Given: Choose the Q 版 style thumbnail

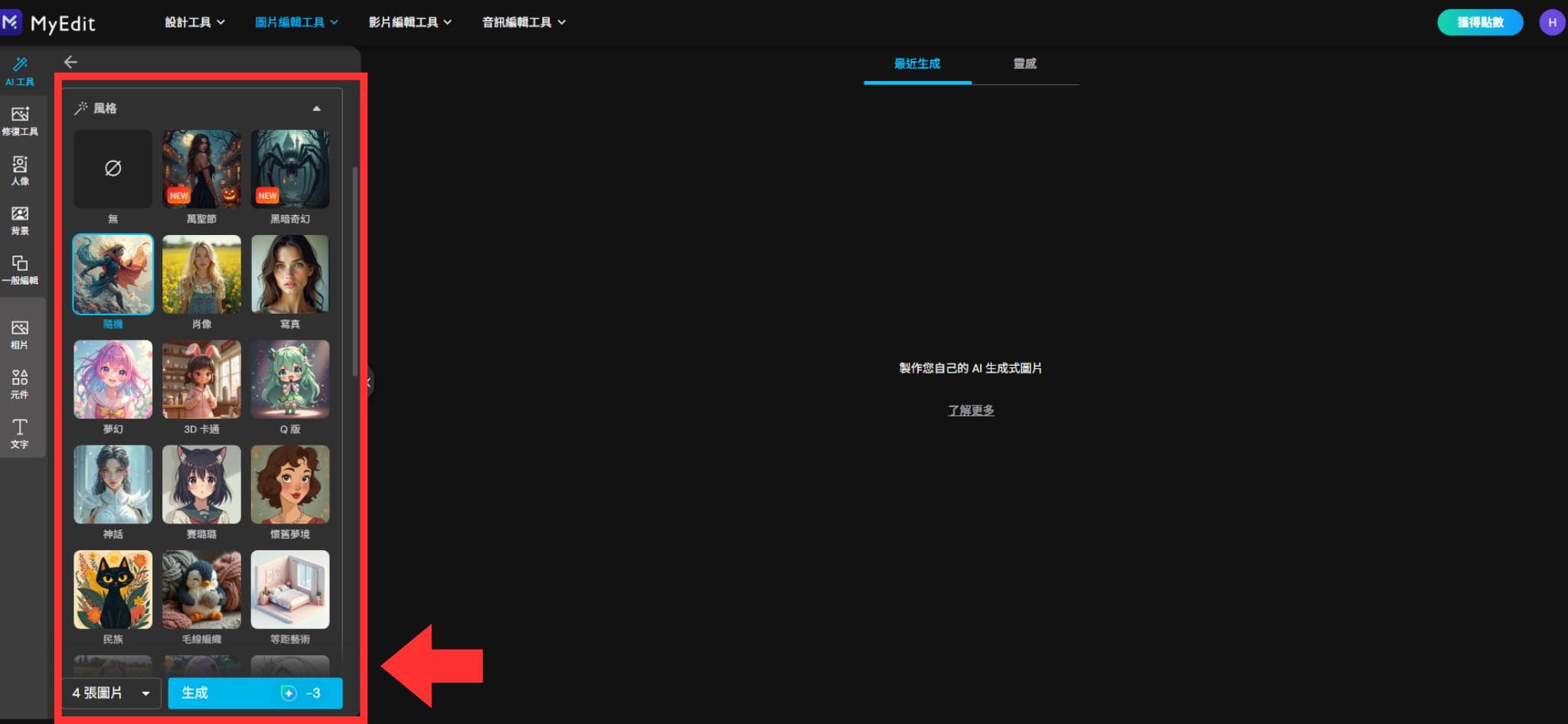Looking at the screenshot, I should [290, 379].
